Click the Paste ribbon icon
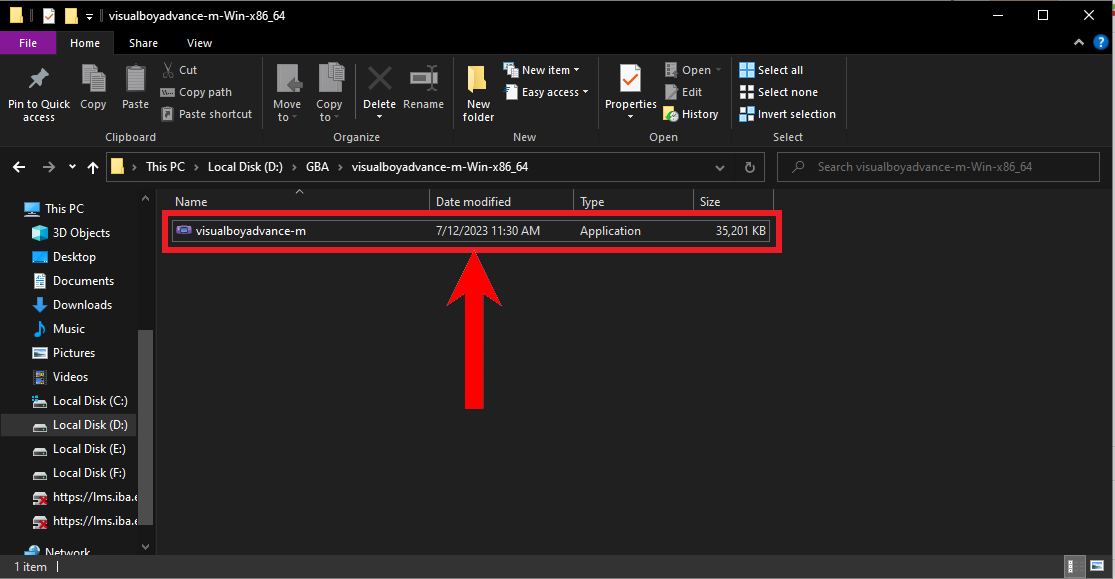The width and height of the screenshot is (1115, 579). [x=135, y=78]
